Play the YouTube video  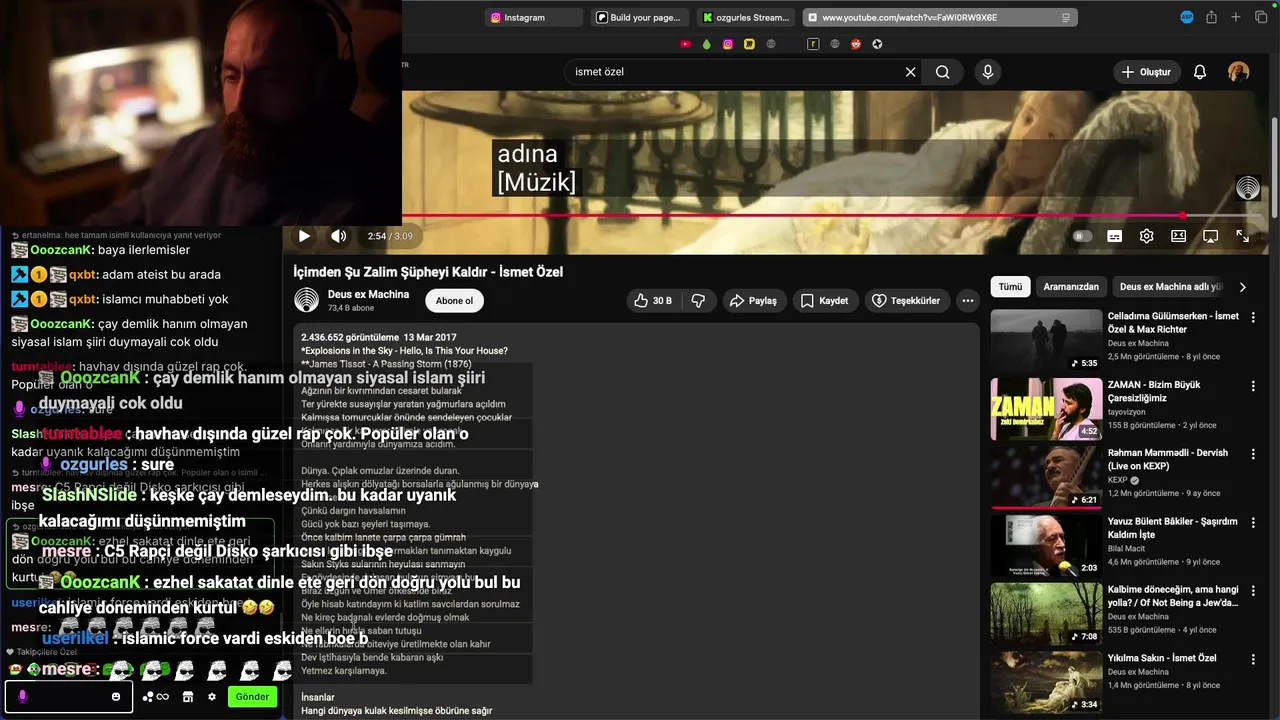coord(304,236)
